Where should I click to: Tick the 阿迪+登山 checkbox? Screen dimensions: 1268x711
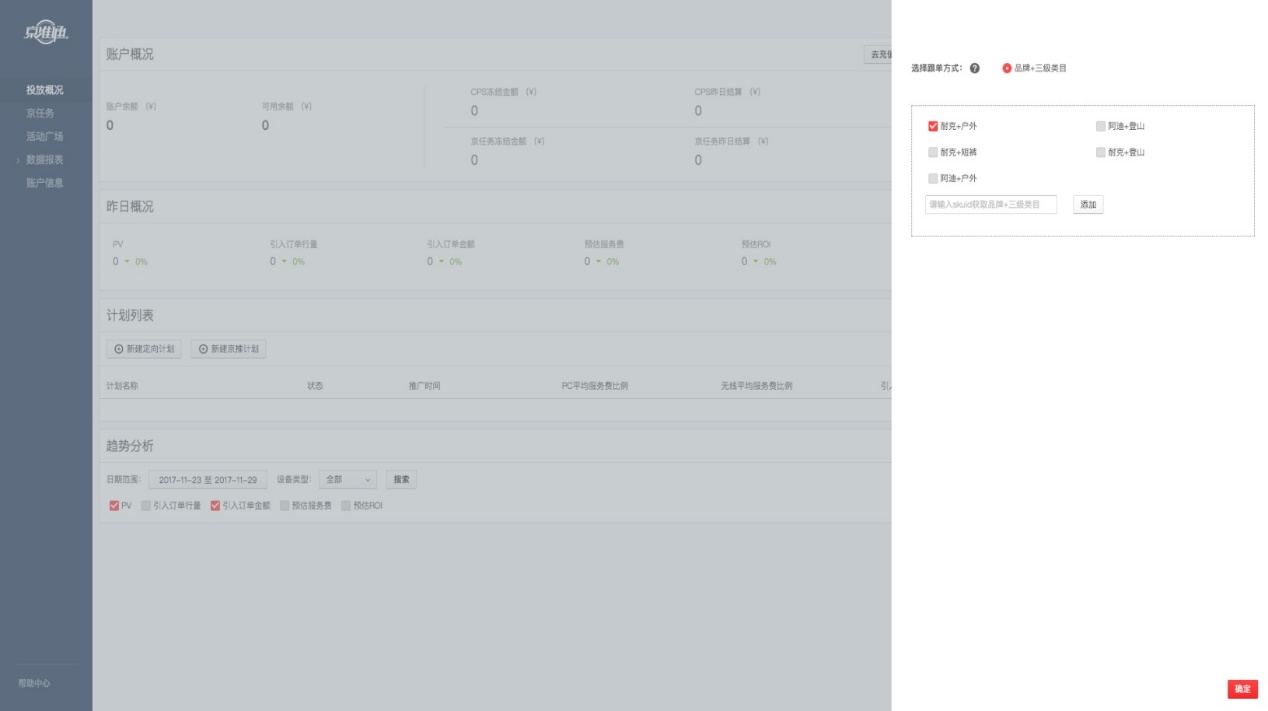pyautogui.click(x=1101, y=126)
